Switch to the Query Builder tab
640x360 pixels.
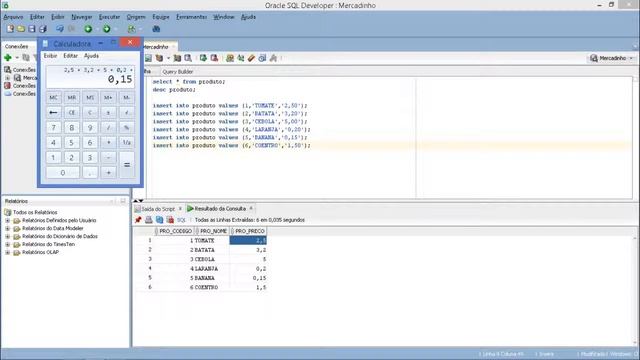[x=178, y=72]
